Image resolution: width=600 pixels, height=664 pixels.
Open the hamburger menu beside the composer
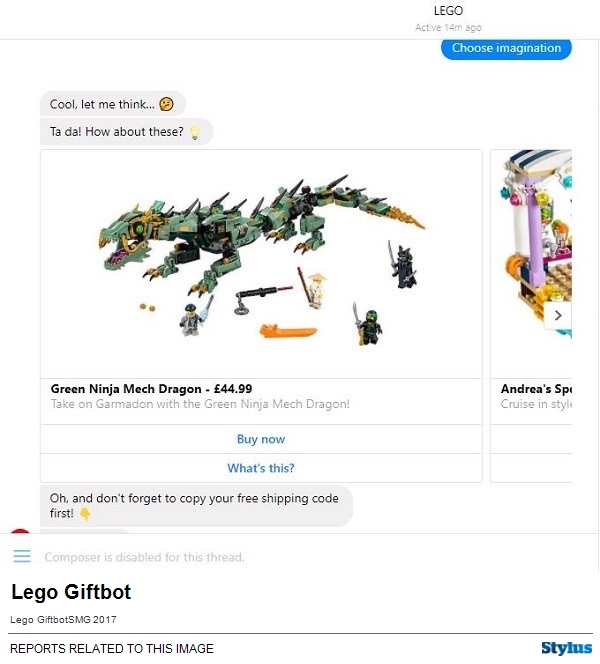pos(22,556)
